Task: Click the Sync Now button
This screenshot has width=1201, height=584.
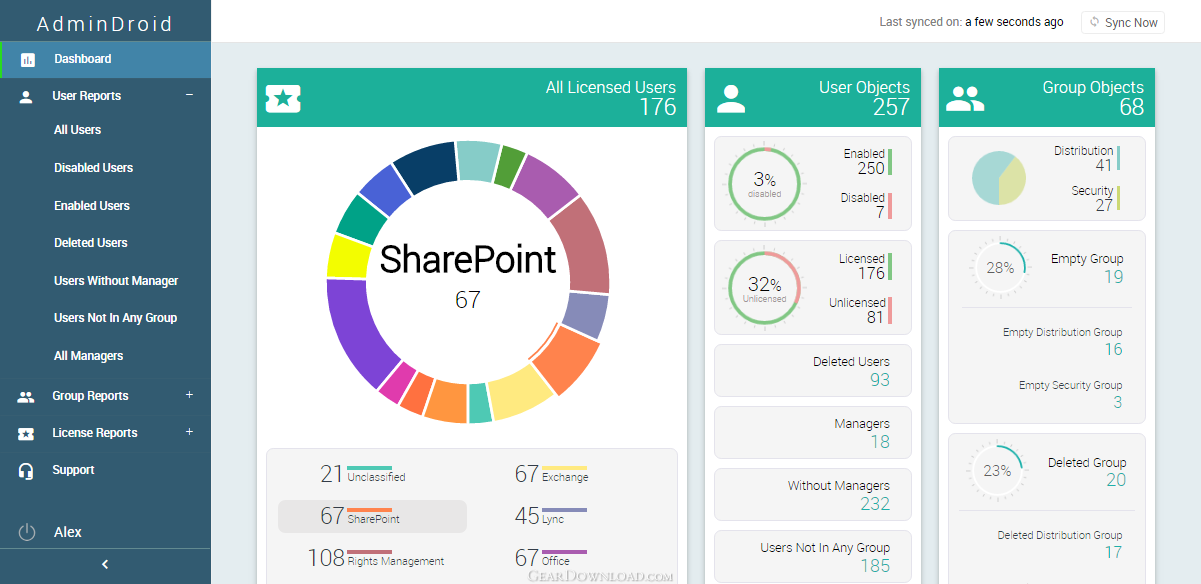Action: [1123, 22]
